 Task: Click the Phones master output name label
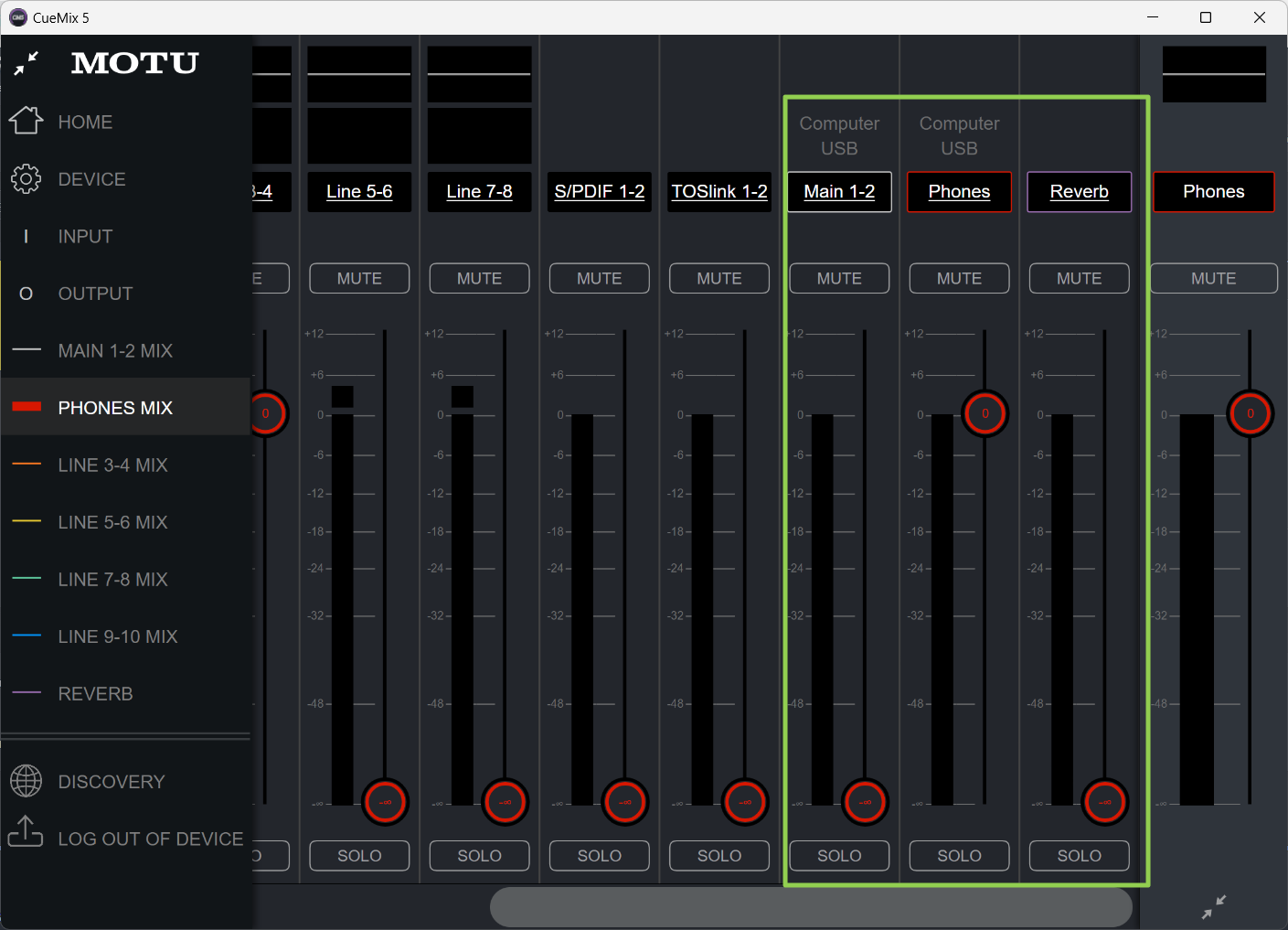point(1214,192)
